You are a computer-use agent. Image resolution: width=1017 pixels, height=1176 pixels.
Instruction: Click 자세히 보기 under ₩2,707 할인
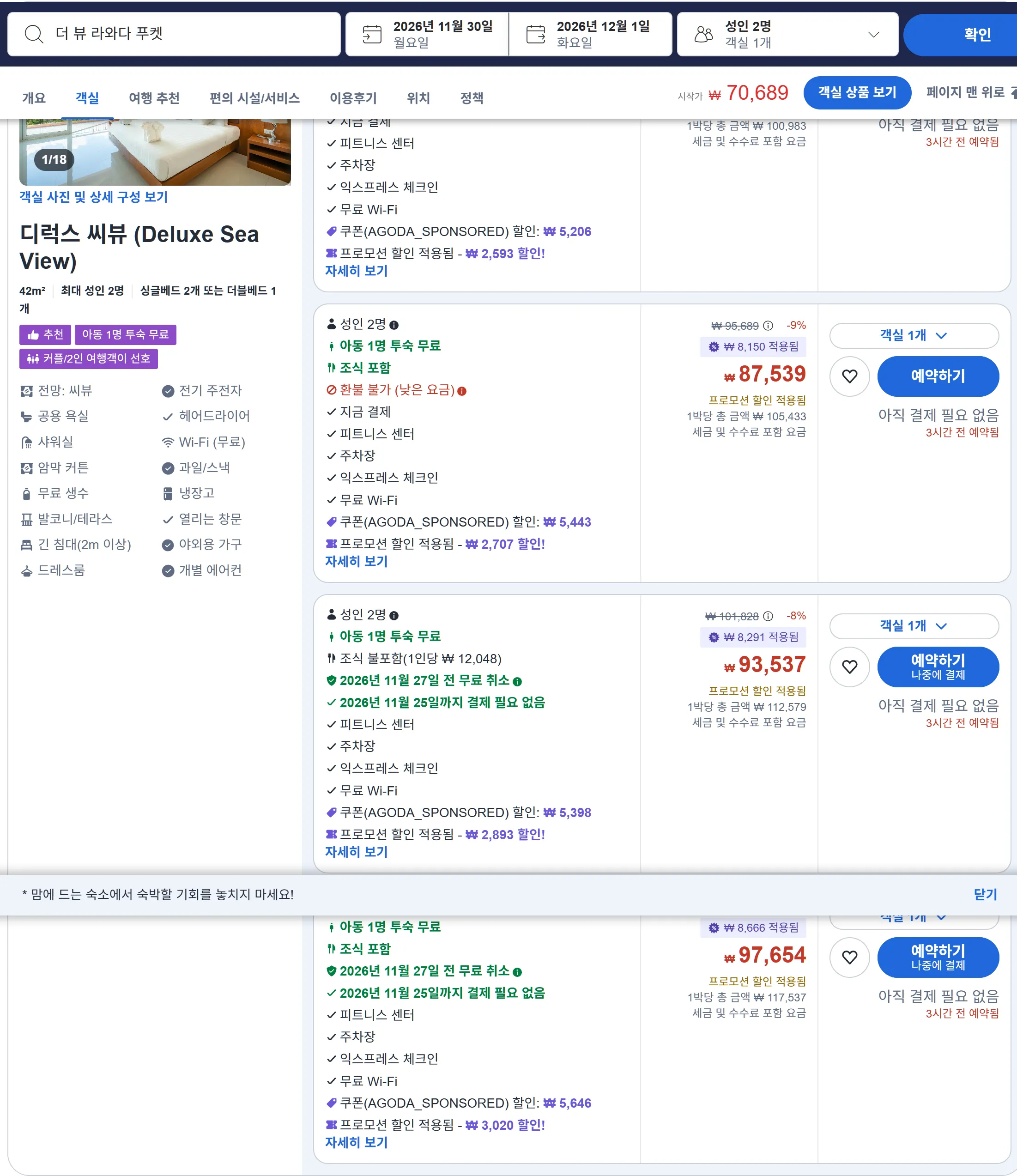(x=357, y=562)
